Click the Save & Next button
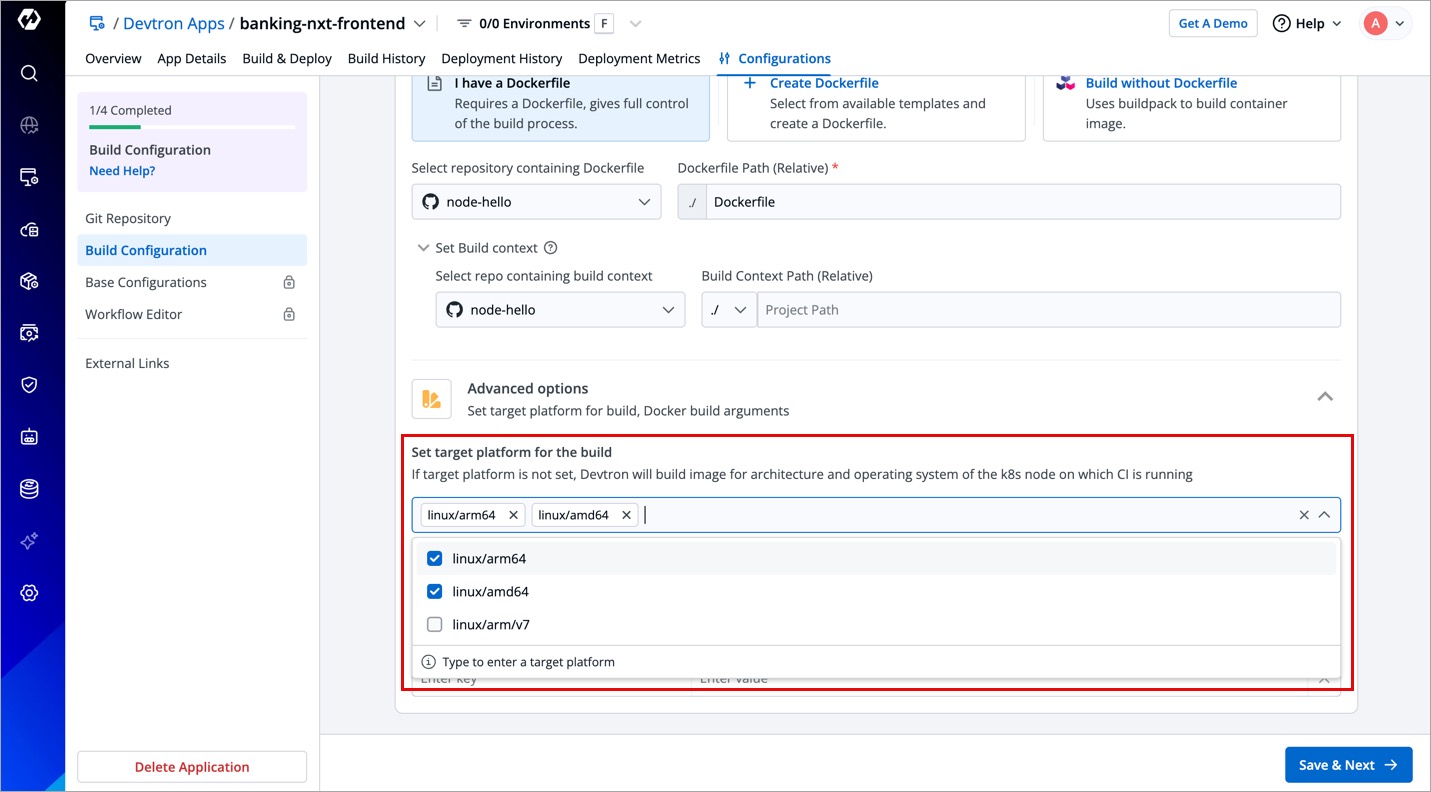Screen dimensions: 1431x792 point(1347,765)
